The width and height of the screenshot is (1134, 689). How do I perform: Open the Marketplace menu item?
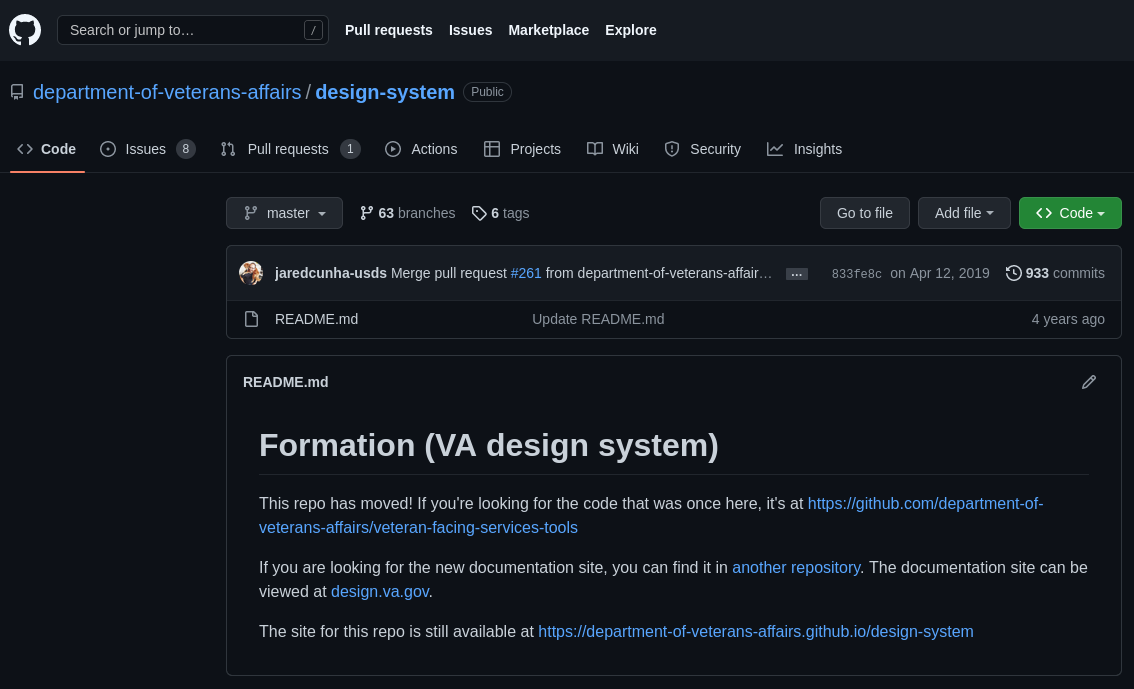[x=548, y=30]
